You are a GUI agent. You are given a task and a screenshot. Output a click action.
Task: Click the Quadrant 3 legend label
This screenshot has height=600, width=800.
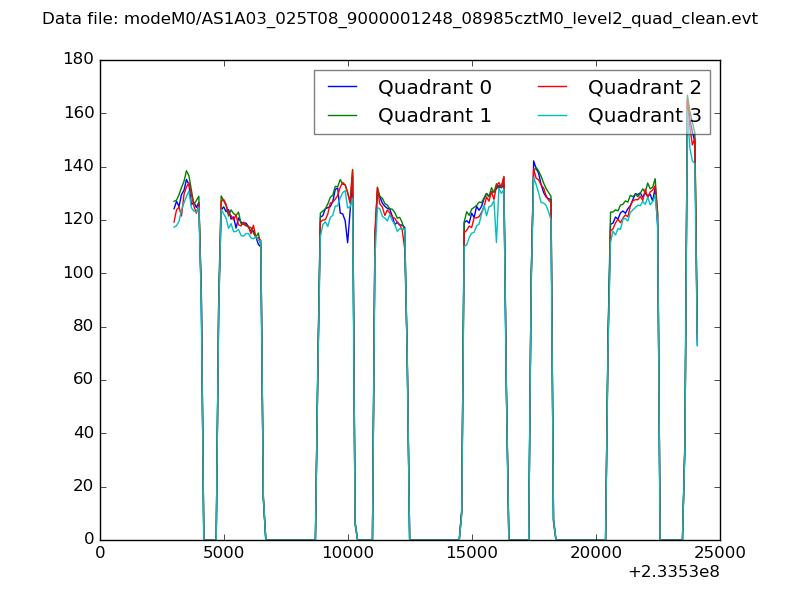(x=644, y=115)
